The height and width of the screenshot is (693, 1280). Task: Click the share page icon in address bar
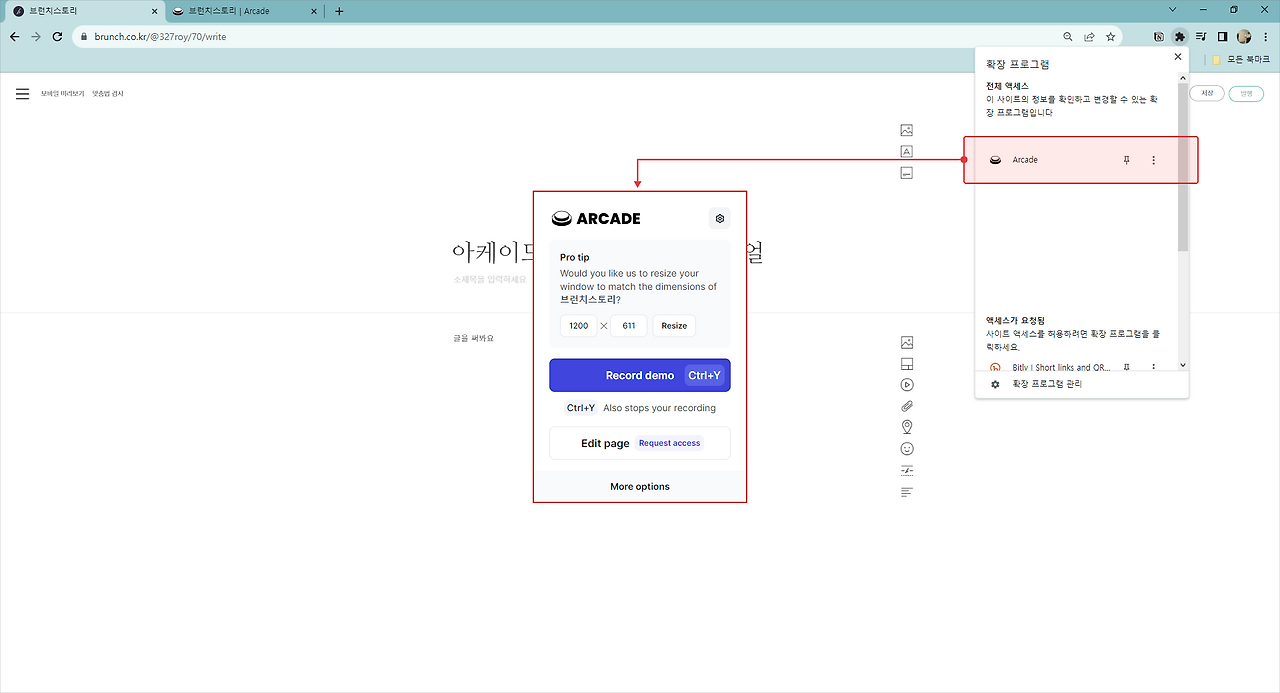[1089, 37]
